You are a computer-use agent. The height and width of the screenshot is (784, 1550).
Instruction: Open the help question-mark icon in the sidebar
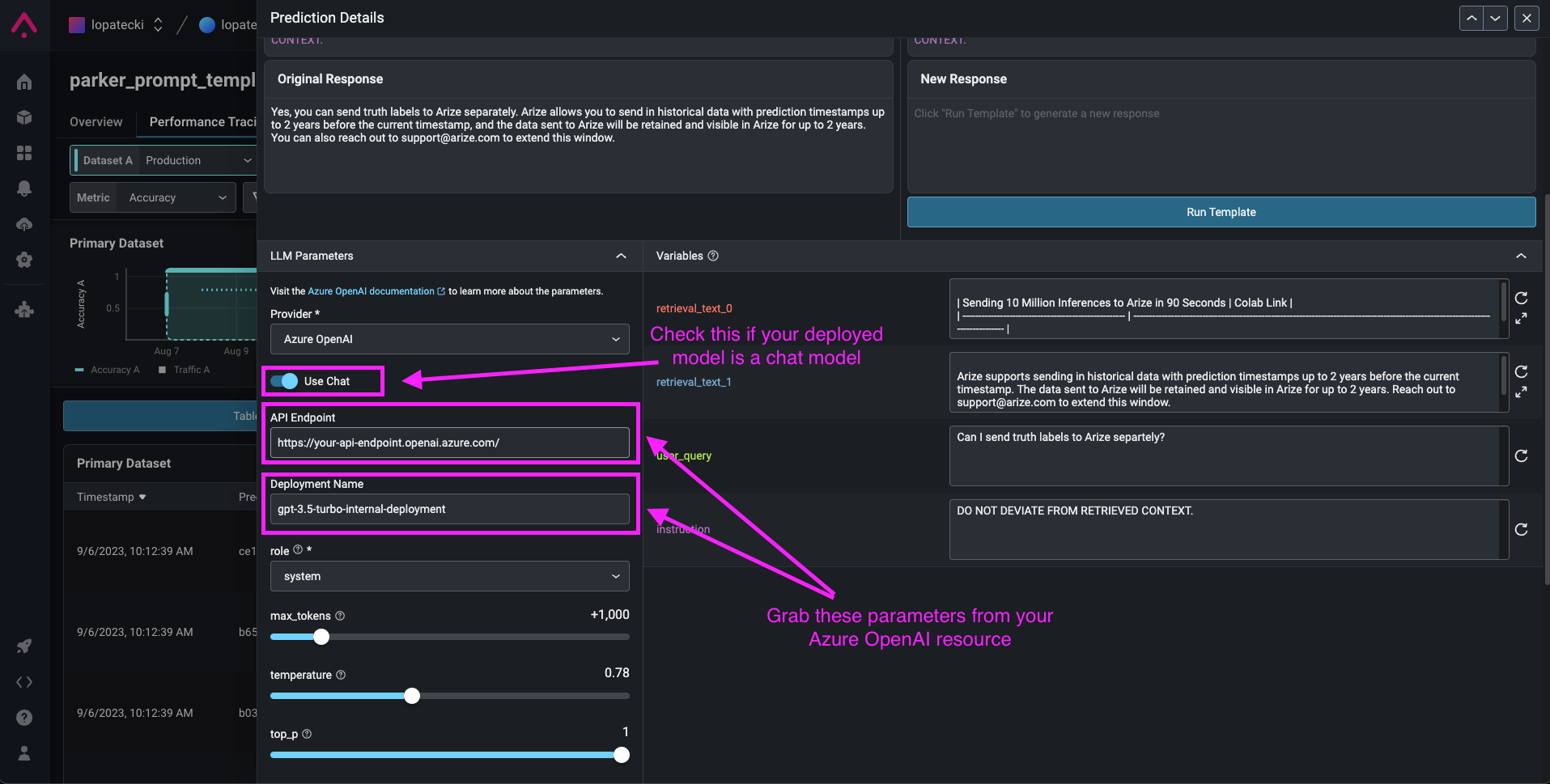tap(24, 718)
